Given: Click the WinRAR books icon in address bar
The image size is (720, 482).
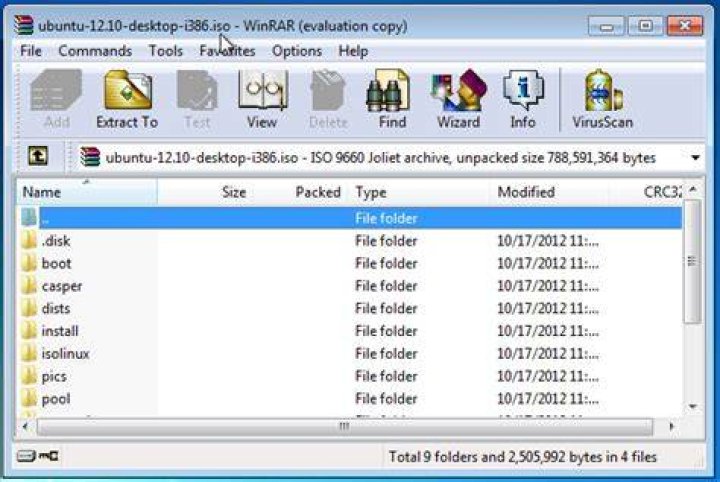Looking at the screenshot, I should pyautogui.click(x=90, y=157).
